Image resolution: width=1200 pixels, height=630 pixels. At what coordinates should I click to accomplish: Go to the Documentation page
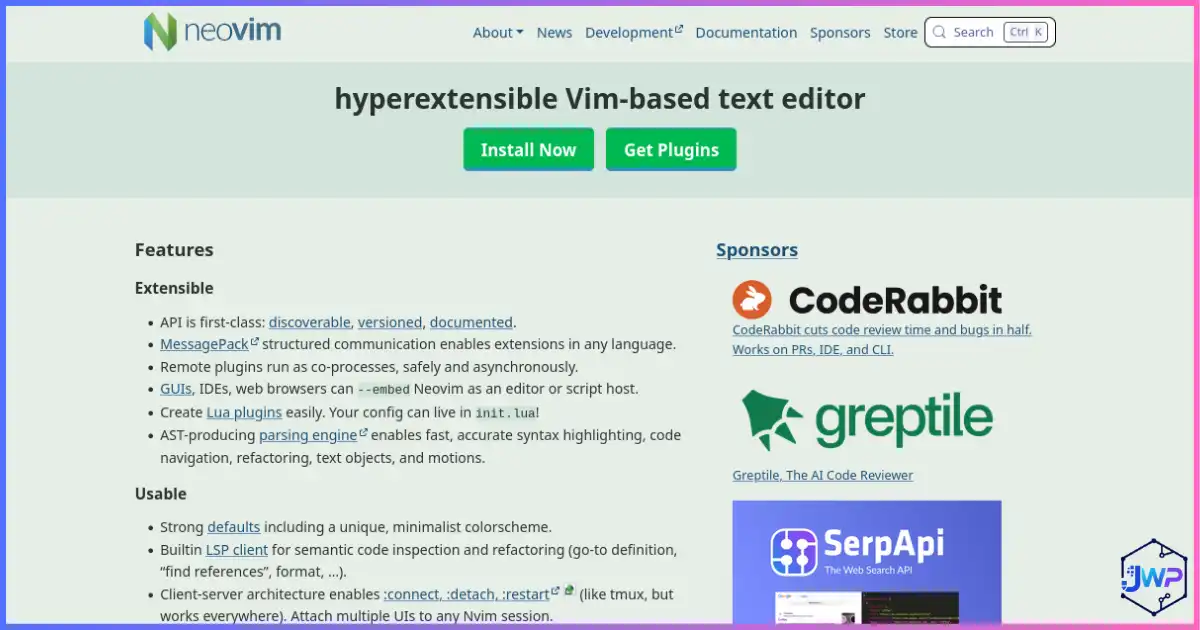(746, 32)
